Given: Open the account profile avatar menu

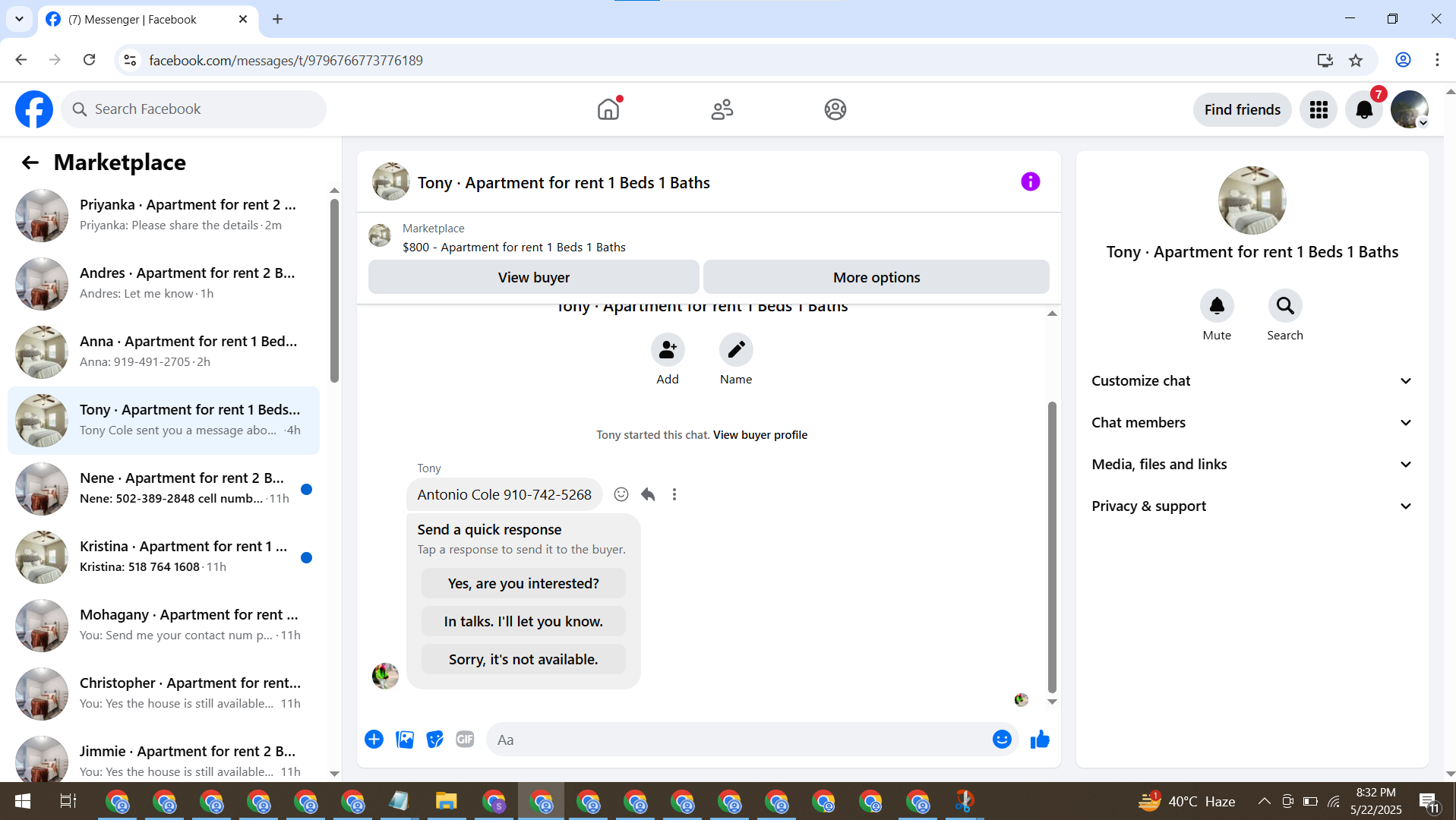Looking at the screenshot, I should point(1410,109).
